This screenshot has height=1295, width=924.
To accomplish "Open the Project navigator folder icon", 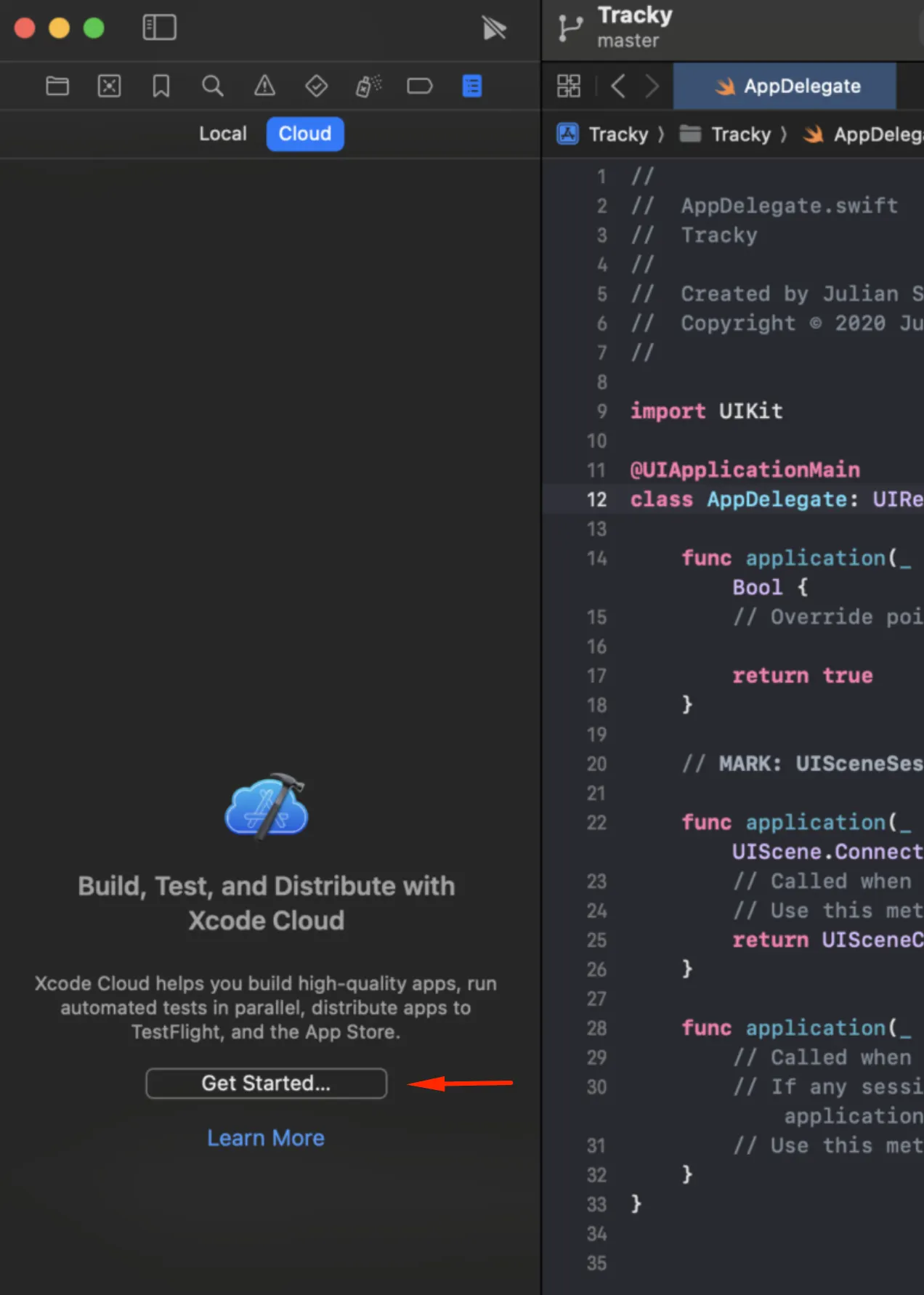I will (57, 86).
